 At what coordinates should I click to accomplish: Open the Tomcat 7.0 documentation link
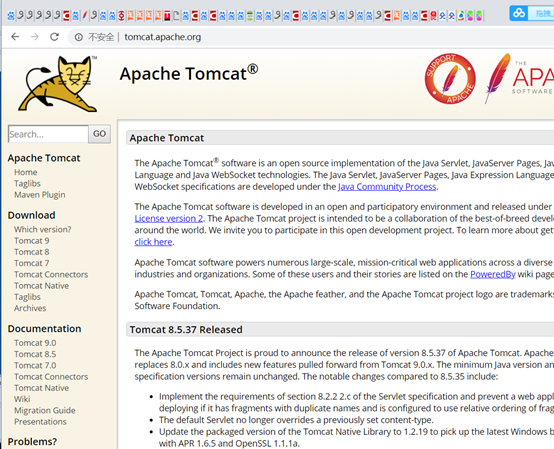(35, 365)
